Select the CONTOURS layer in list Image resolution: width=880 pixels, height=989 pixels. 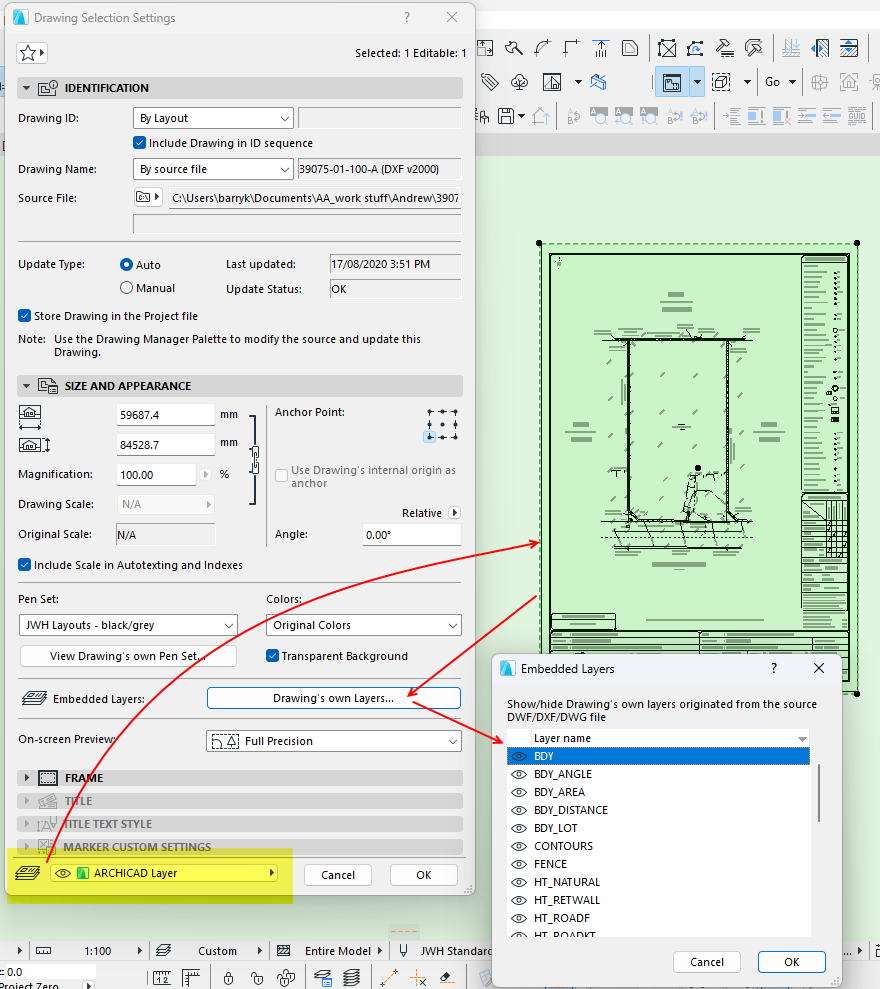pyautogui.click(x=563, y=846)
